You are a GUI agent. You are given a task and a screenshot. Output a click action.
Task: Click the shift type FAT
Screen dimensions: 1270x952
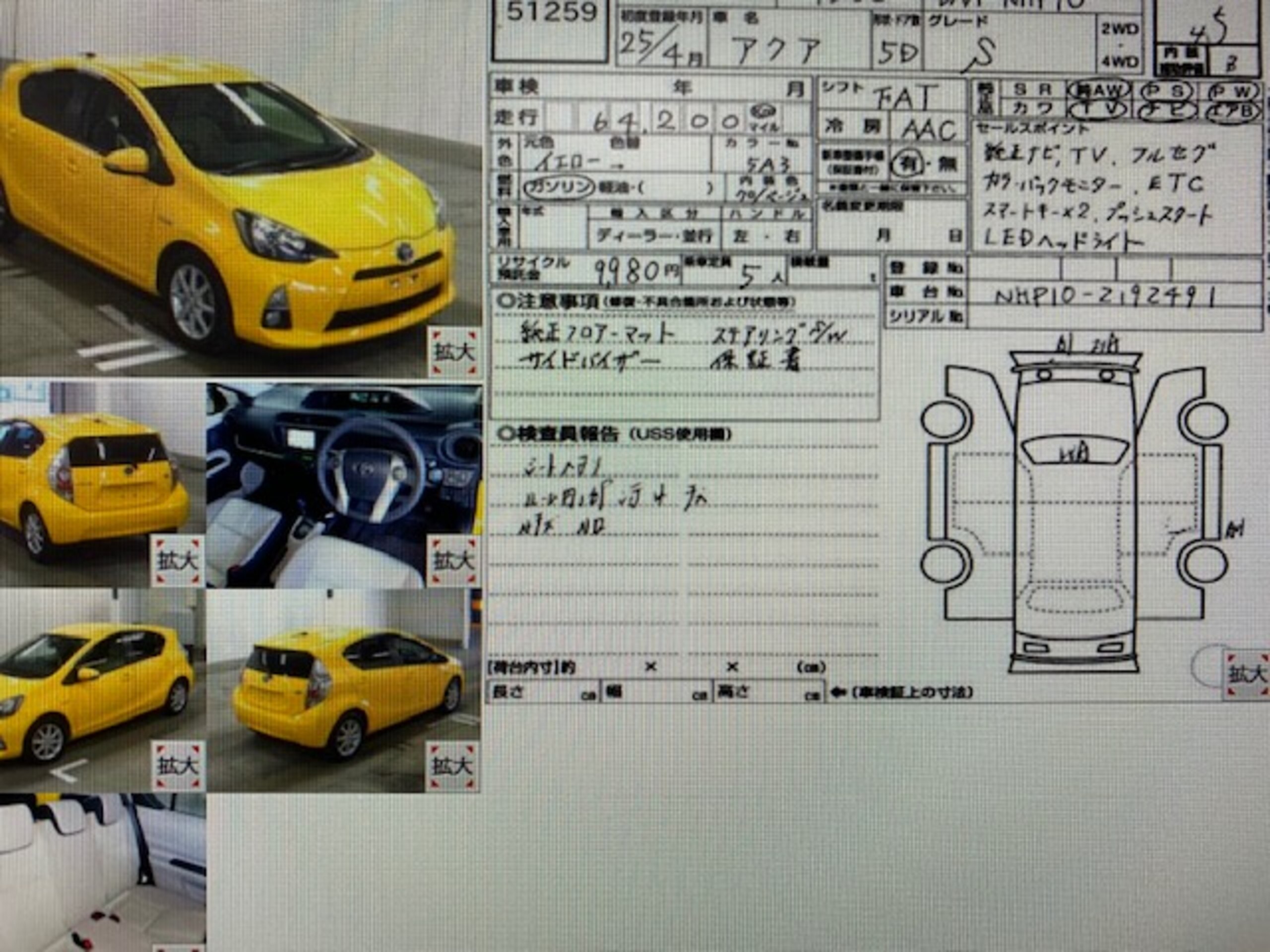(905, 98)
